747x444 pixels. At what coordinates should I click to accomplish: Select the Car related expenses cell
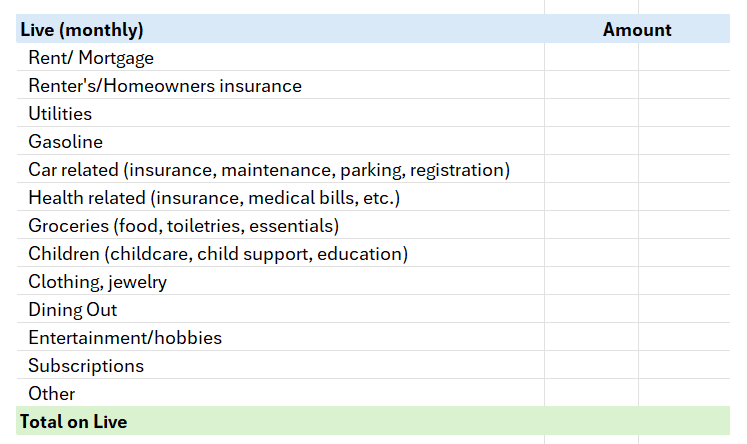click(x=269, y=170)
